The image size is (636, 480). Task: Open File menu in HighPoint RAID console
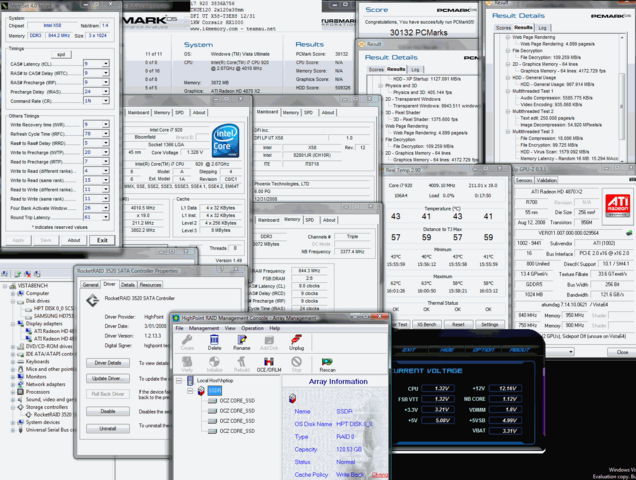tap(179, 328)
